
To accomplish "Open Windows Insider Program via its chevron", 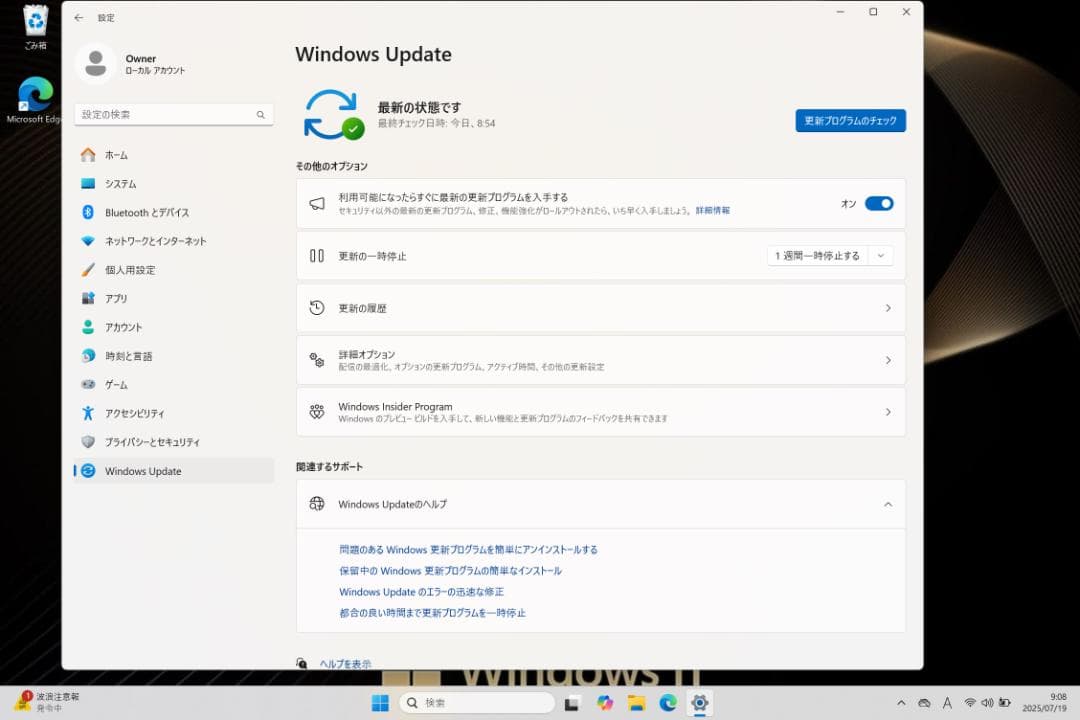I will [888, 412].
